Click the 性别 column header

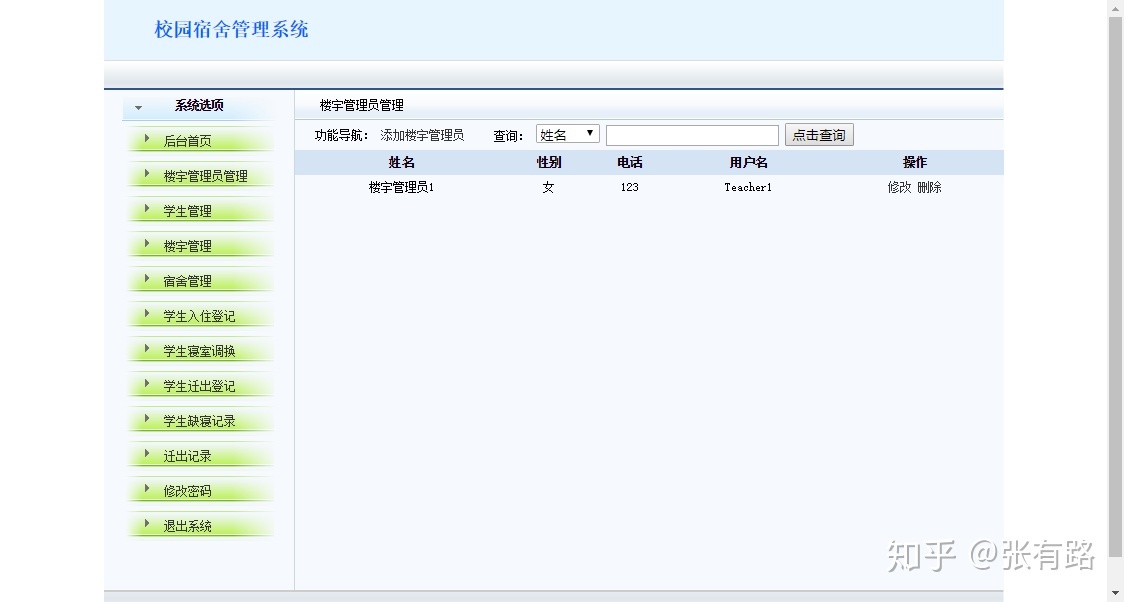(x=549, y=163)
